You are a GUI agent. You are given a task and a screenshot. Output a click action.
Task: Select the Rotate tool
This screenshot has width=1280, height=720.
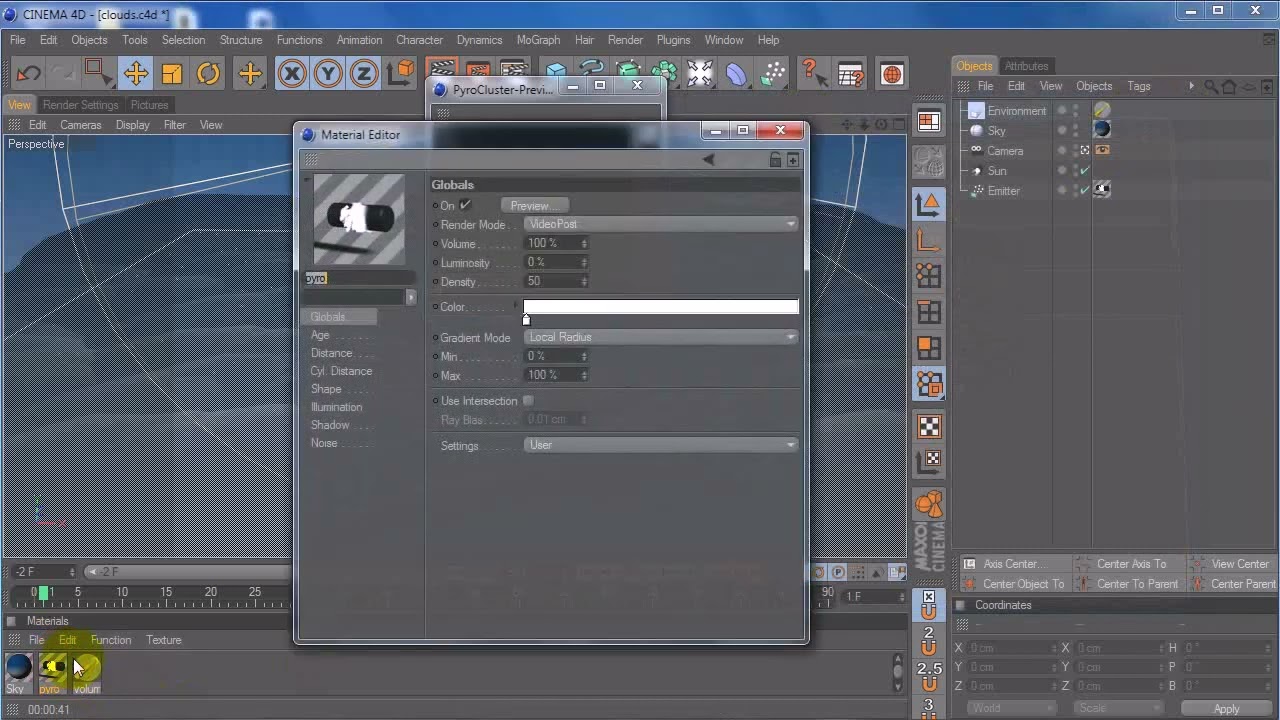(x=208, y=73)
